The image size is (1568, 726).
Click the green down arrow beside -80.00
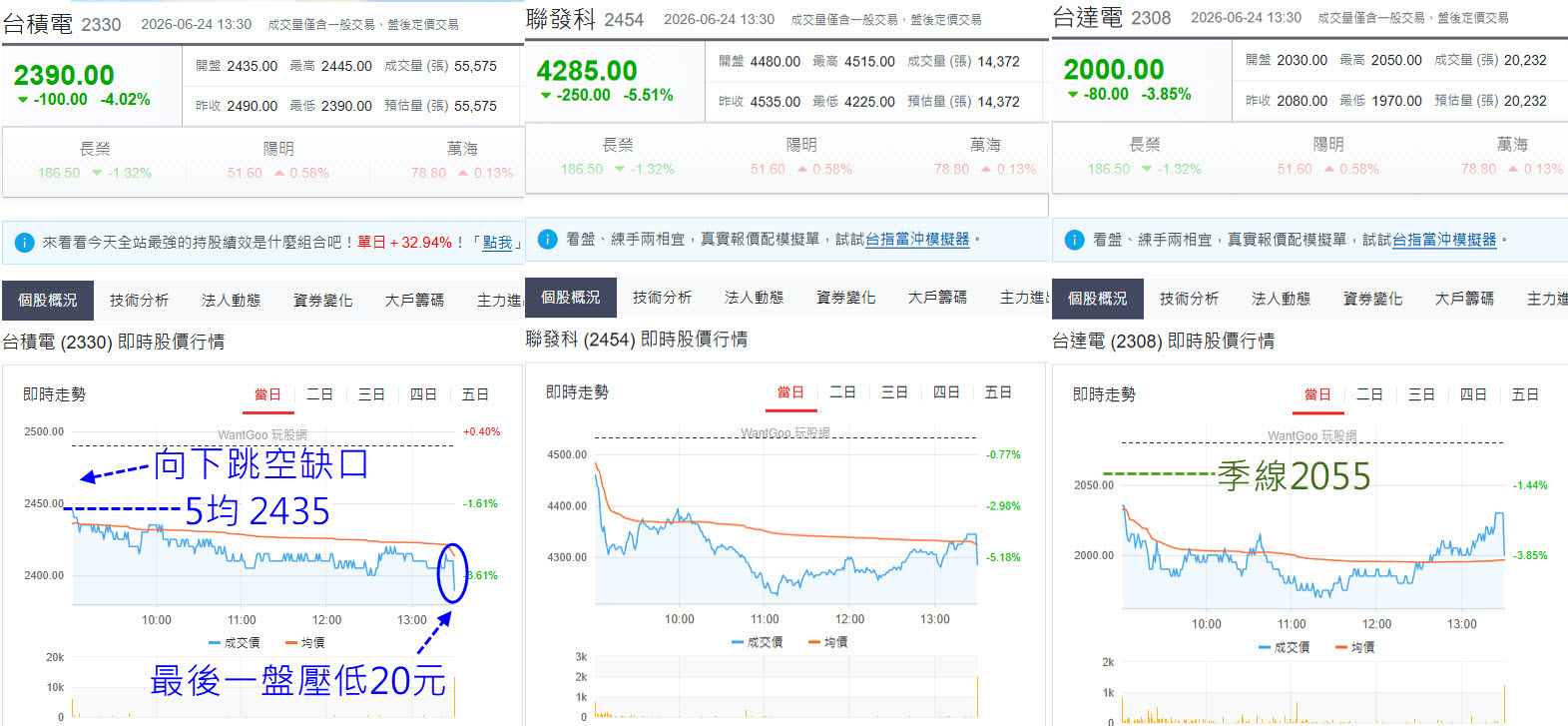point(1073,95)
